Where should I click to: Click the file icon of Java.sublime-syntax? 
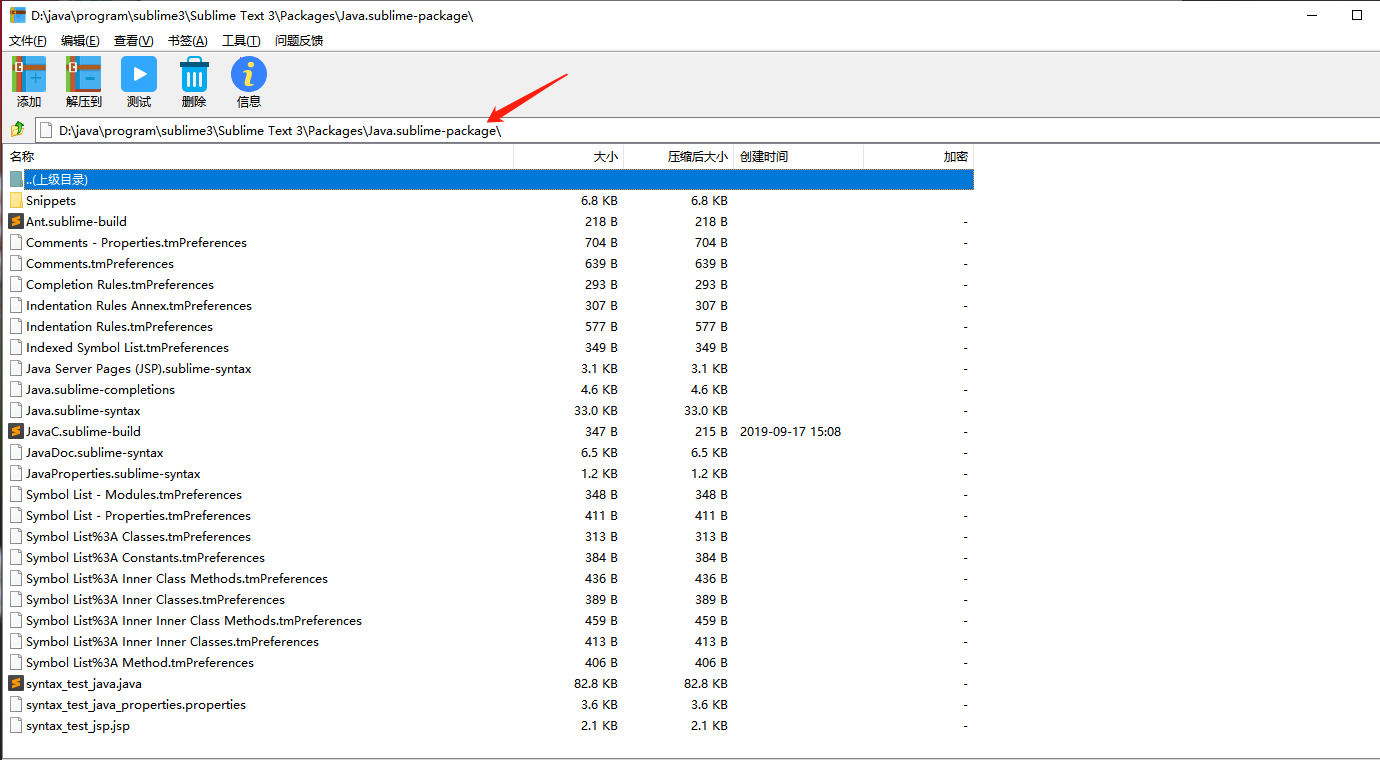(16, 411)
